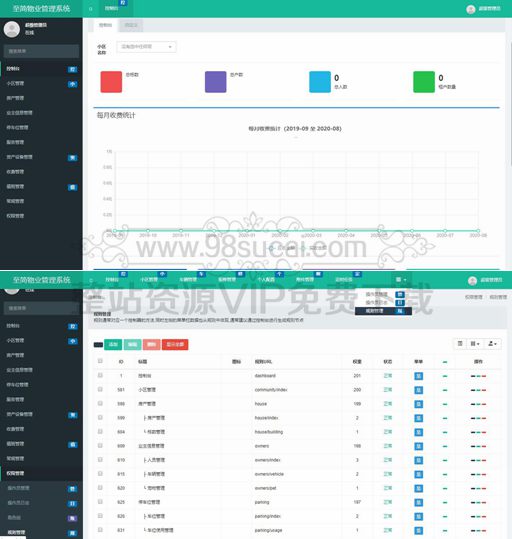Image resolution: width=512 pixels, height=539 pixels.
Task: Open 停车位管理 in upper sidebar
Action: 41,128
